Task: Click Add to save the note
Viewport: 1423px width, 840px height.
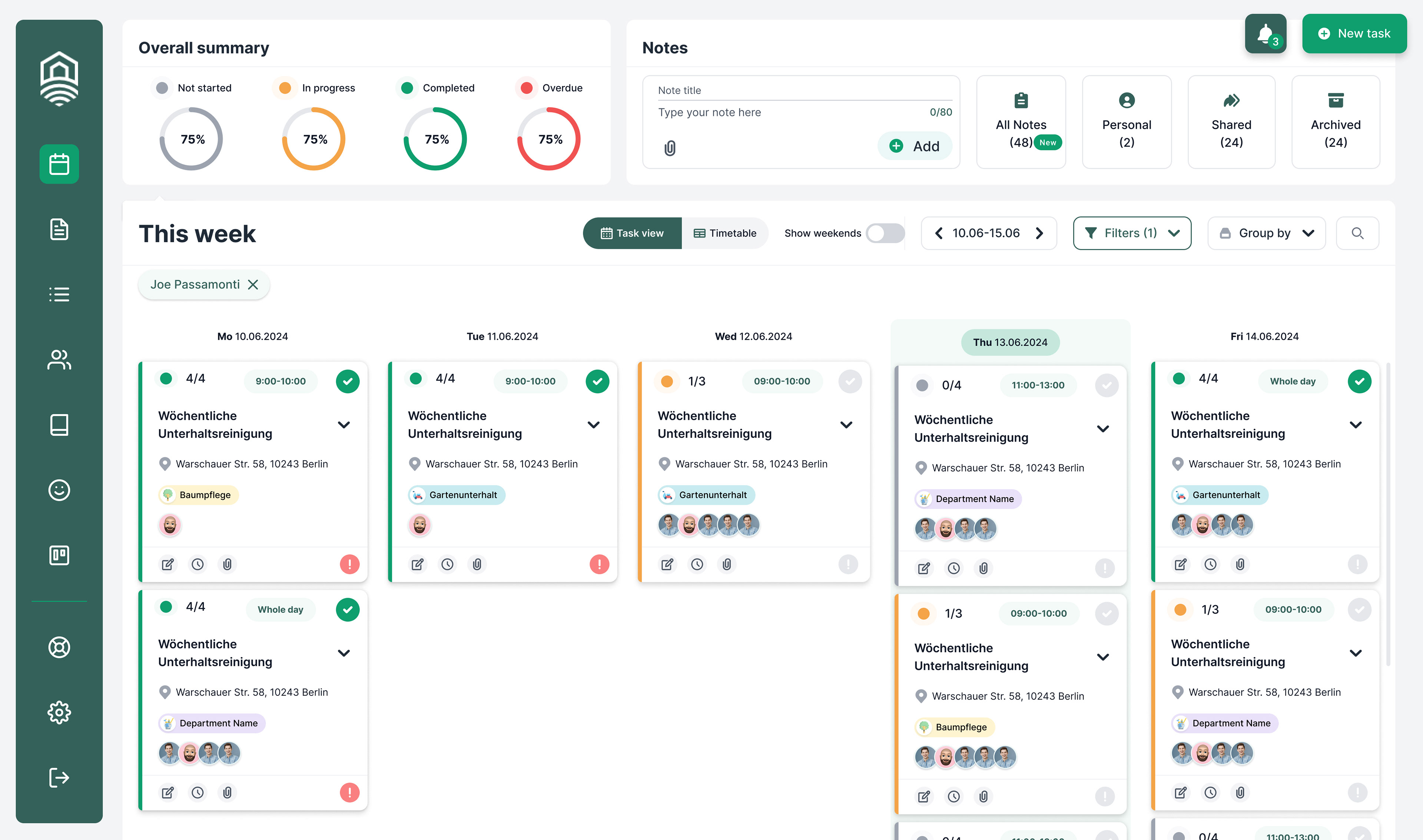Action: 914,146
